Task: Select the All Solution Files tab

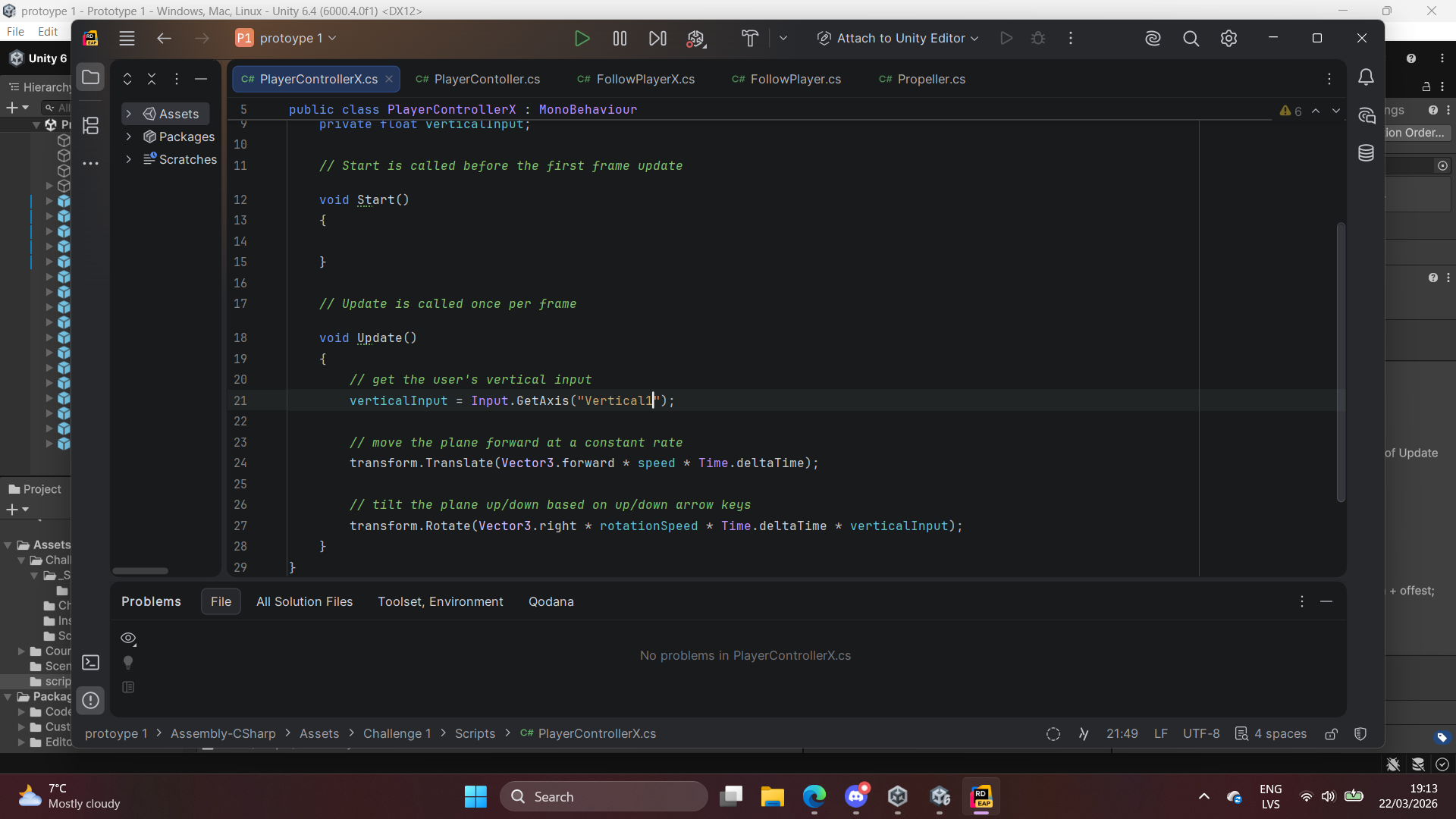Action: 304,602
